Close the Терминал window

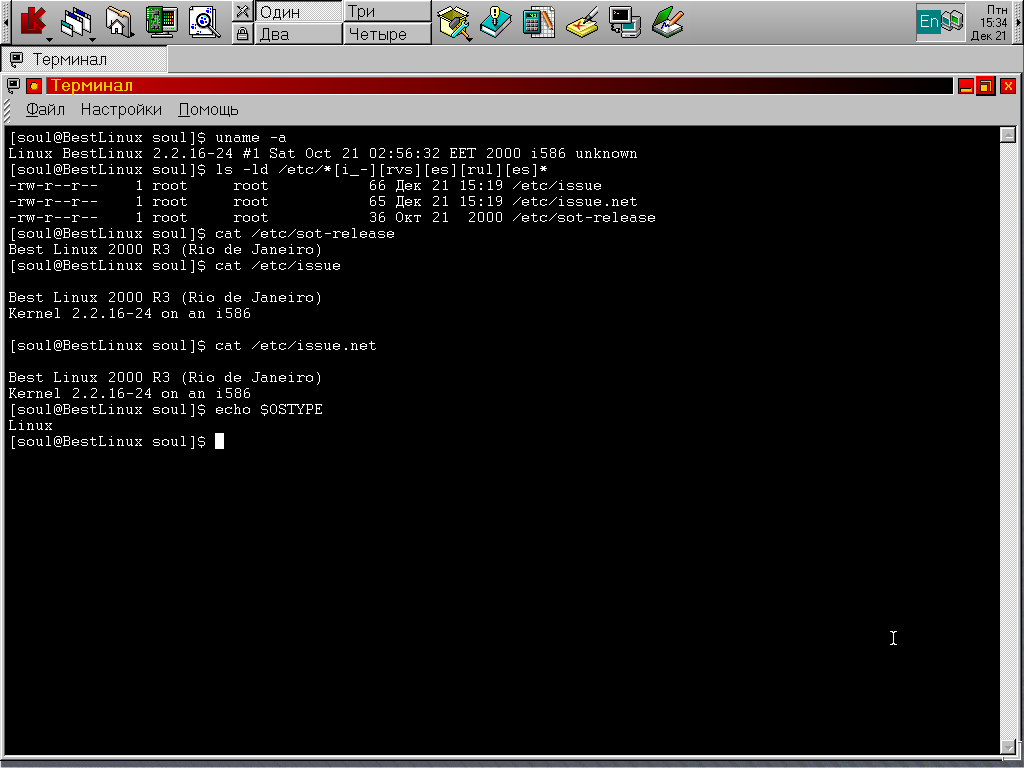pyautogui.click(x=1008, y=86)
